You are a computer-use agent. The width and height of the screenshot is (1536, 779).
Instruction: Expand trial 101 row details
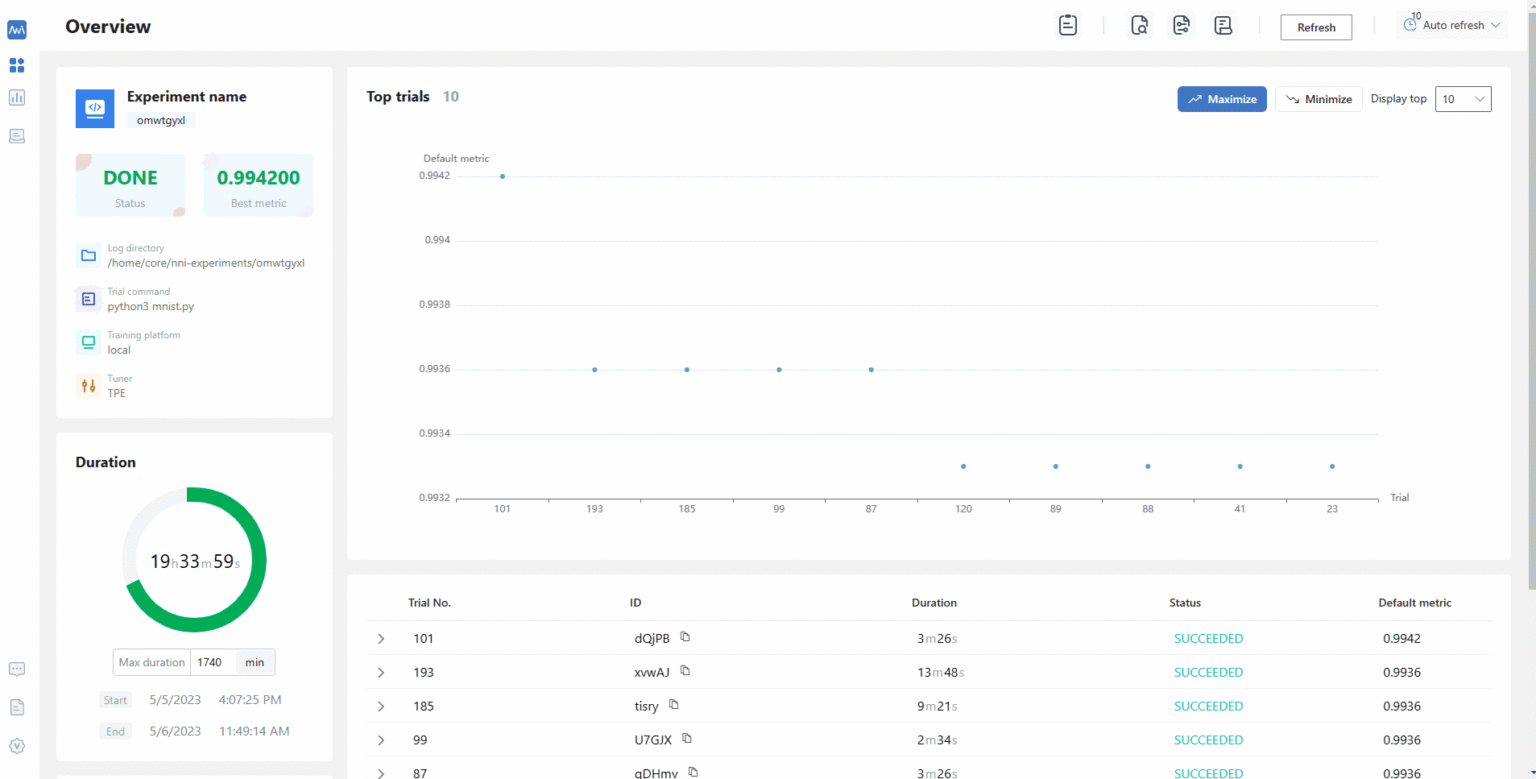point(380,638)
